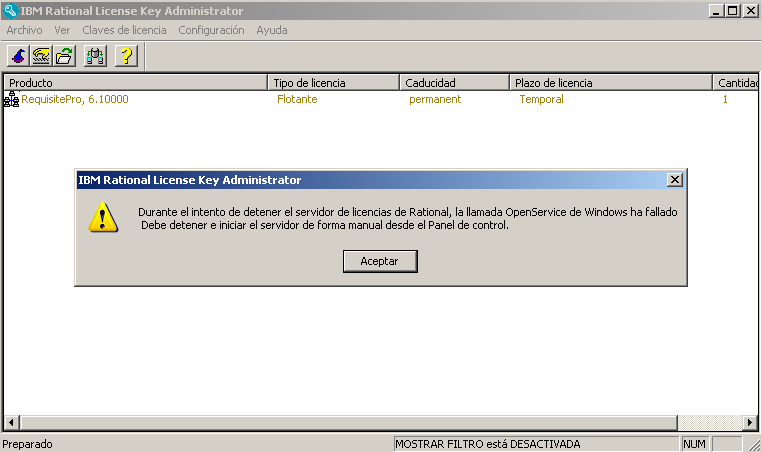Click the network computers toolbar icon
Viewport: 762px width, 452px height.
click(95, 56)
